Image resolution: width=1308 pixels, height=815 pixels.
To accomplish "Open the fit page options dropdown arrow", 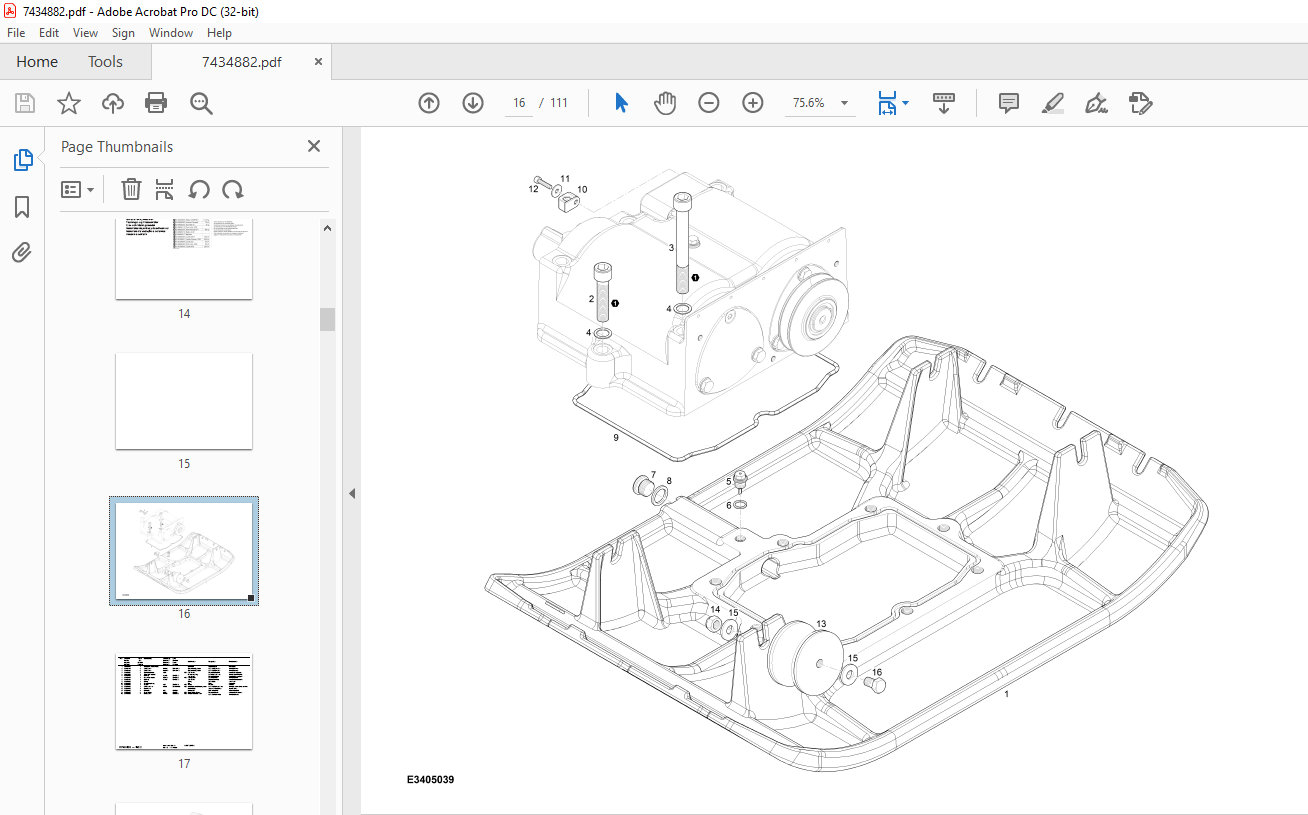I will point(906,103).
